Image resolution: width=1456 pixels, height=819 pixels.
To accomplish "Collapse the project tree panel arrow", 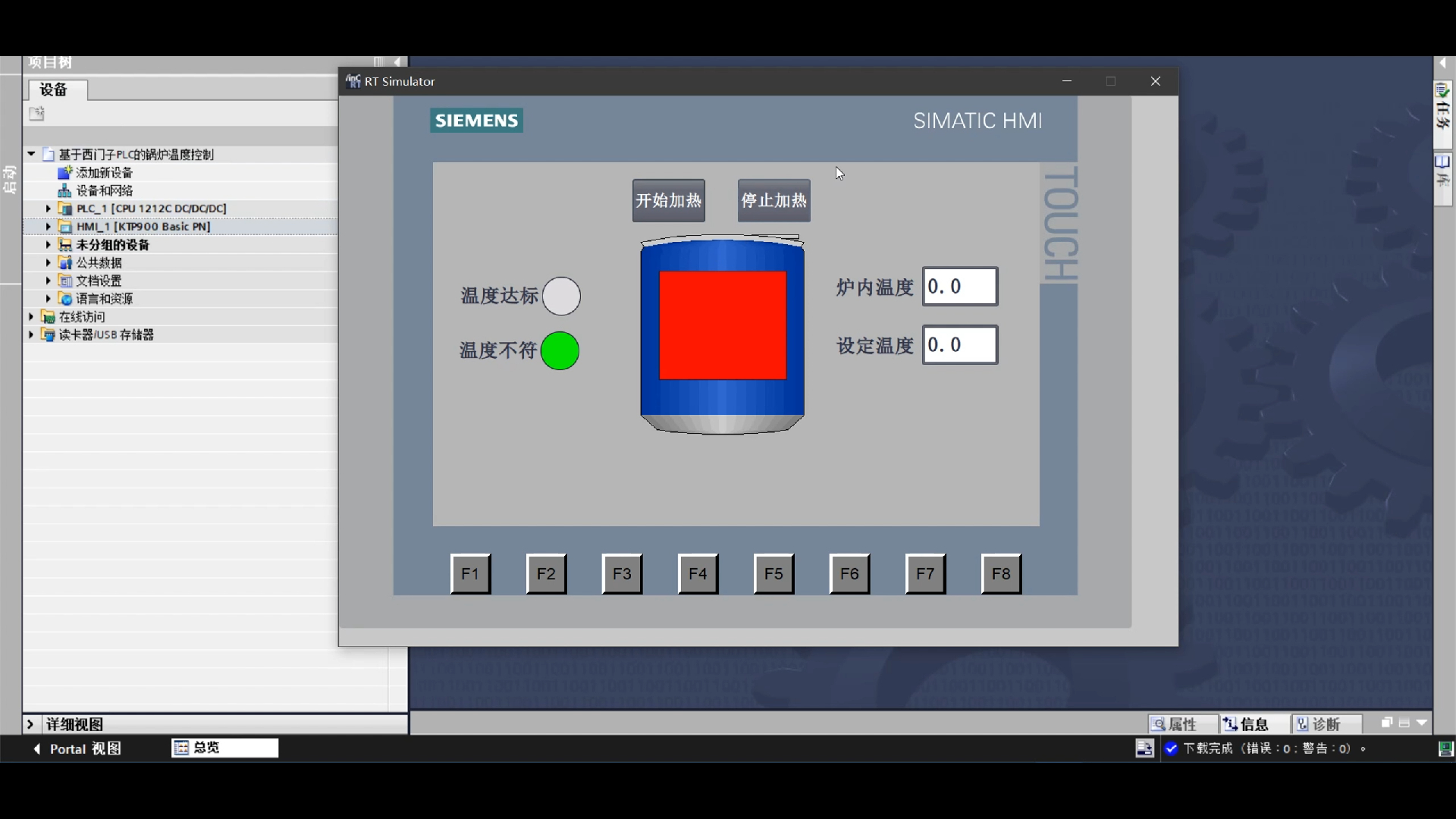I will (397, 62).
